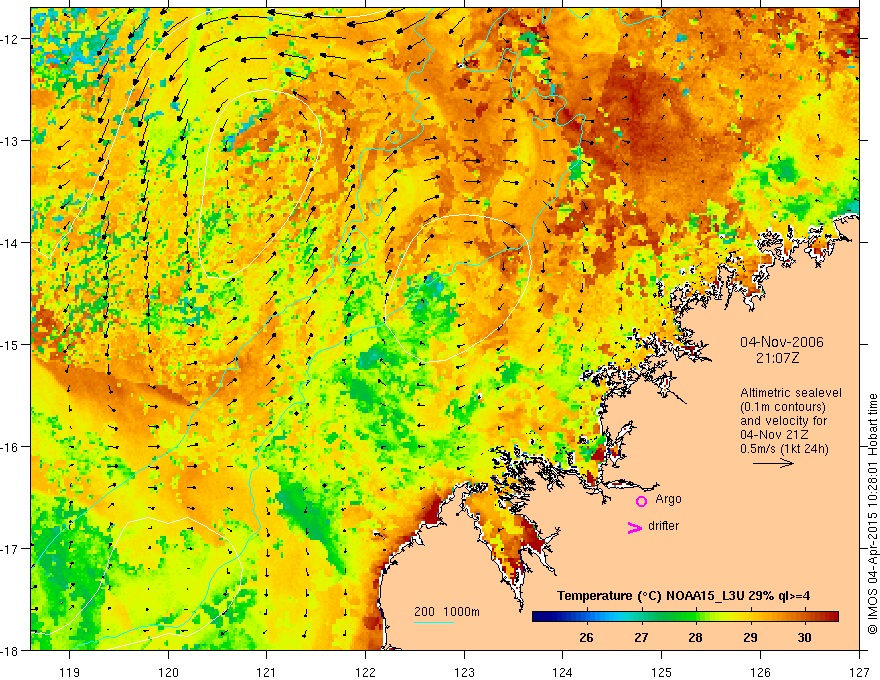Click the '-16' latitude axis label
This screenshot has width=880, height=680.
(x=10, y=447)
